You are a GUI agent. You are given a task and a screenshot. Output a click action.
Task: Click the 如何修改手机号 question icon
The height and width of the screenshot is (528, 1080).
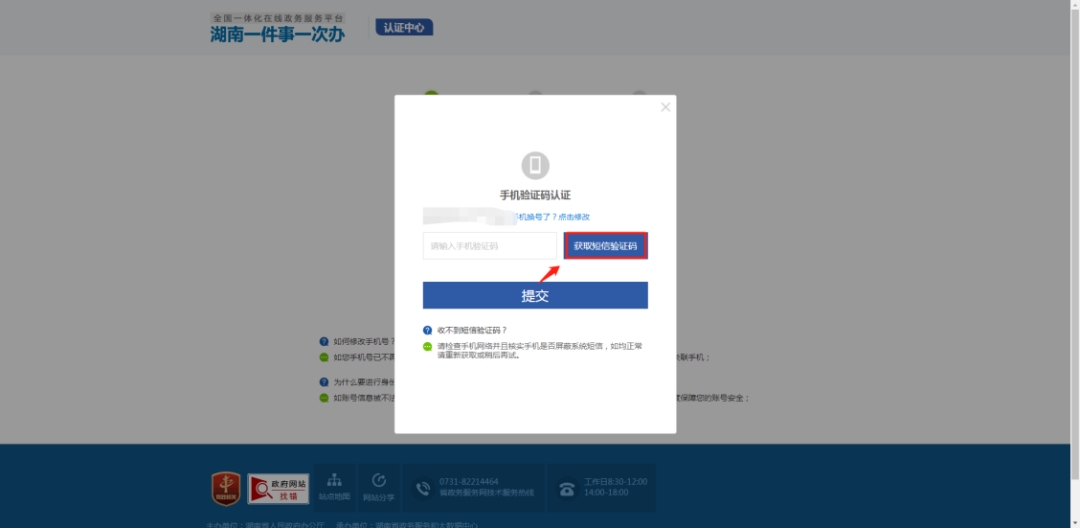324,342
